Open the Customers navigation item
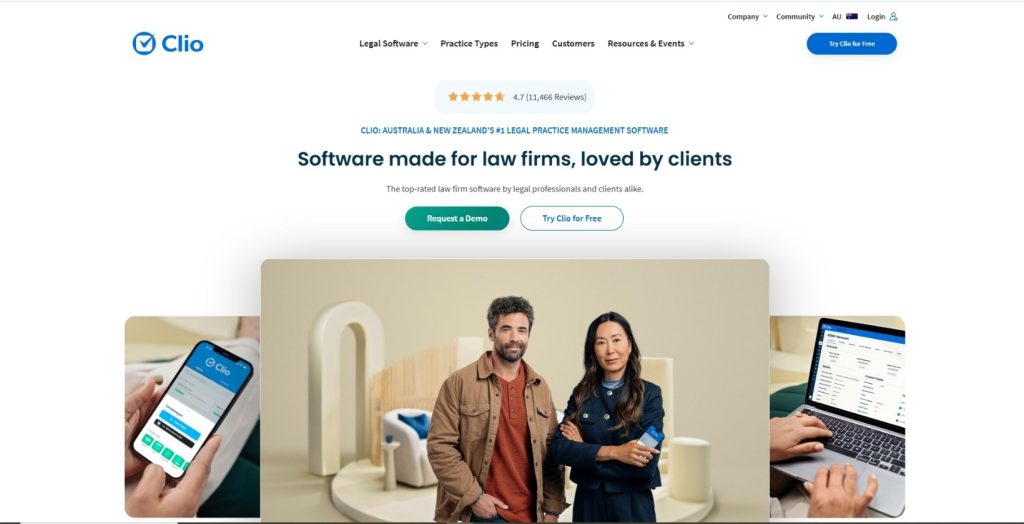This screenshot has width=1024, height=524. pos(573,44)
